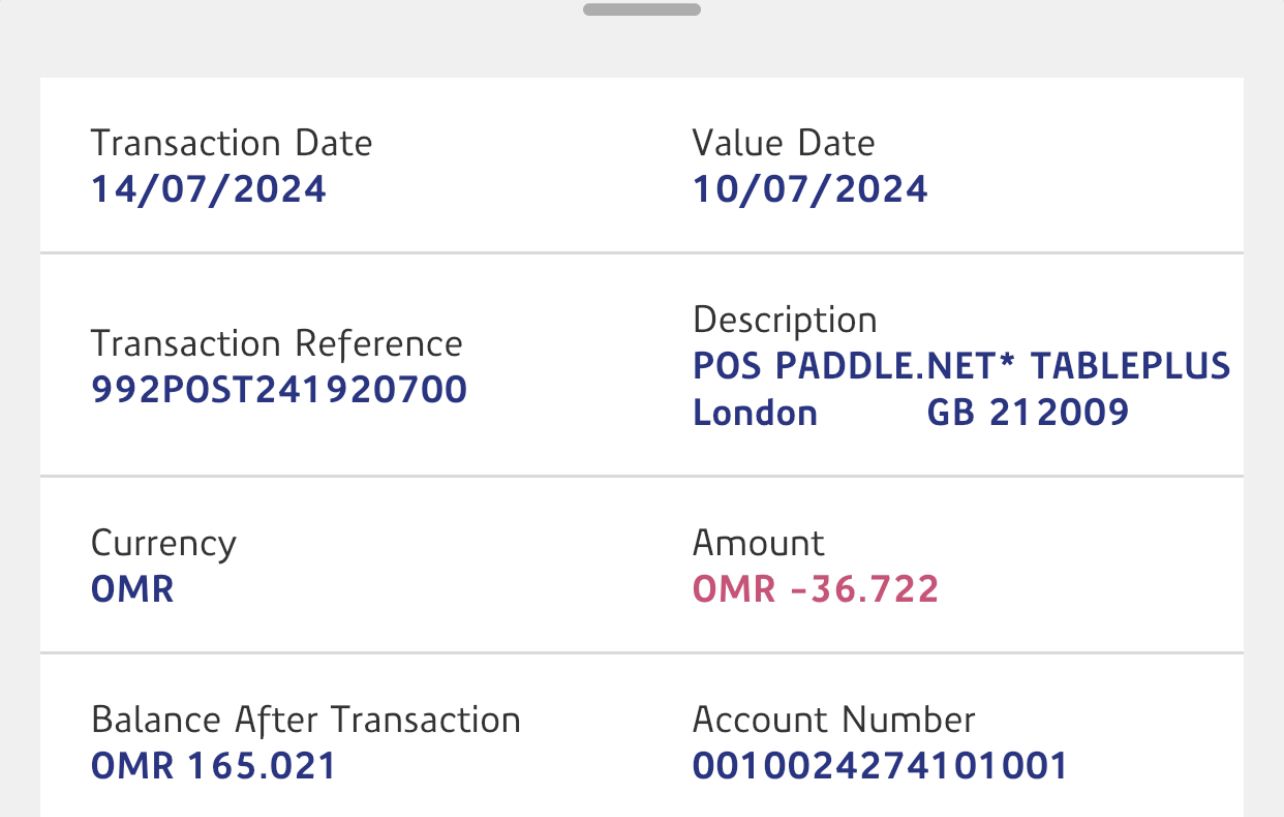
Task: Select the transaction date 14/07/2024
Action: pyautogui.click(x=208, y=189)
